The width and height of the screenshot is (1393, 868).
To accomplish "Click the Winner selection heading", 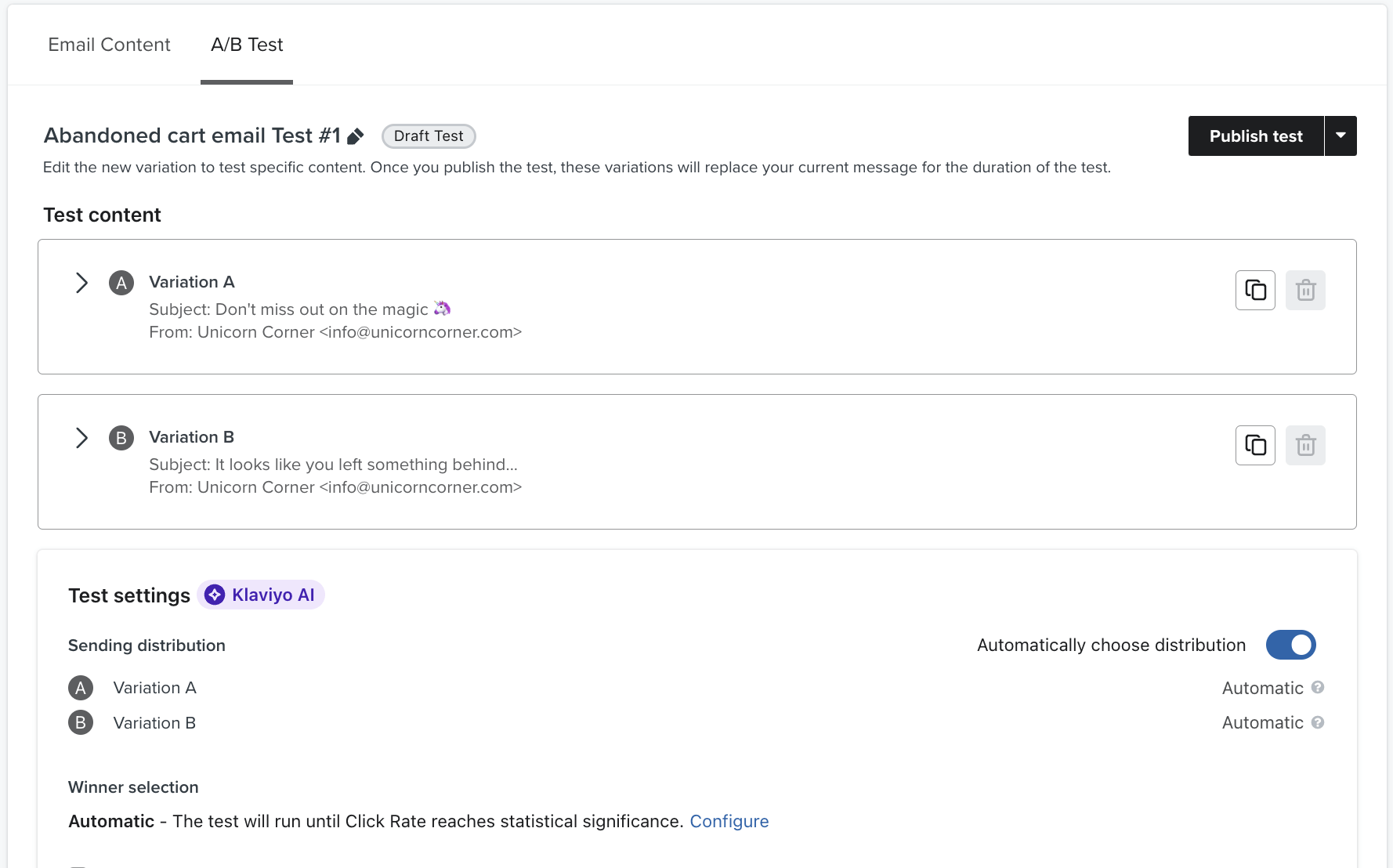I will [133, 787].
